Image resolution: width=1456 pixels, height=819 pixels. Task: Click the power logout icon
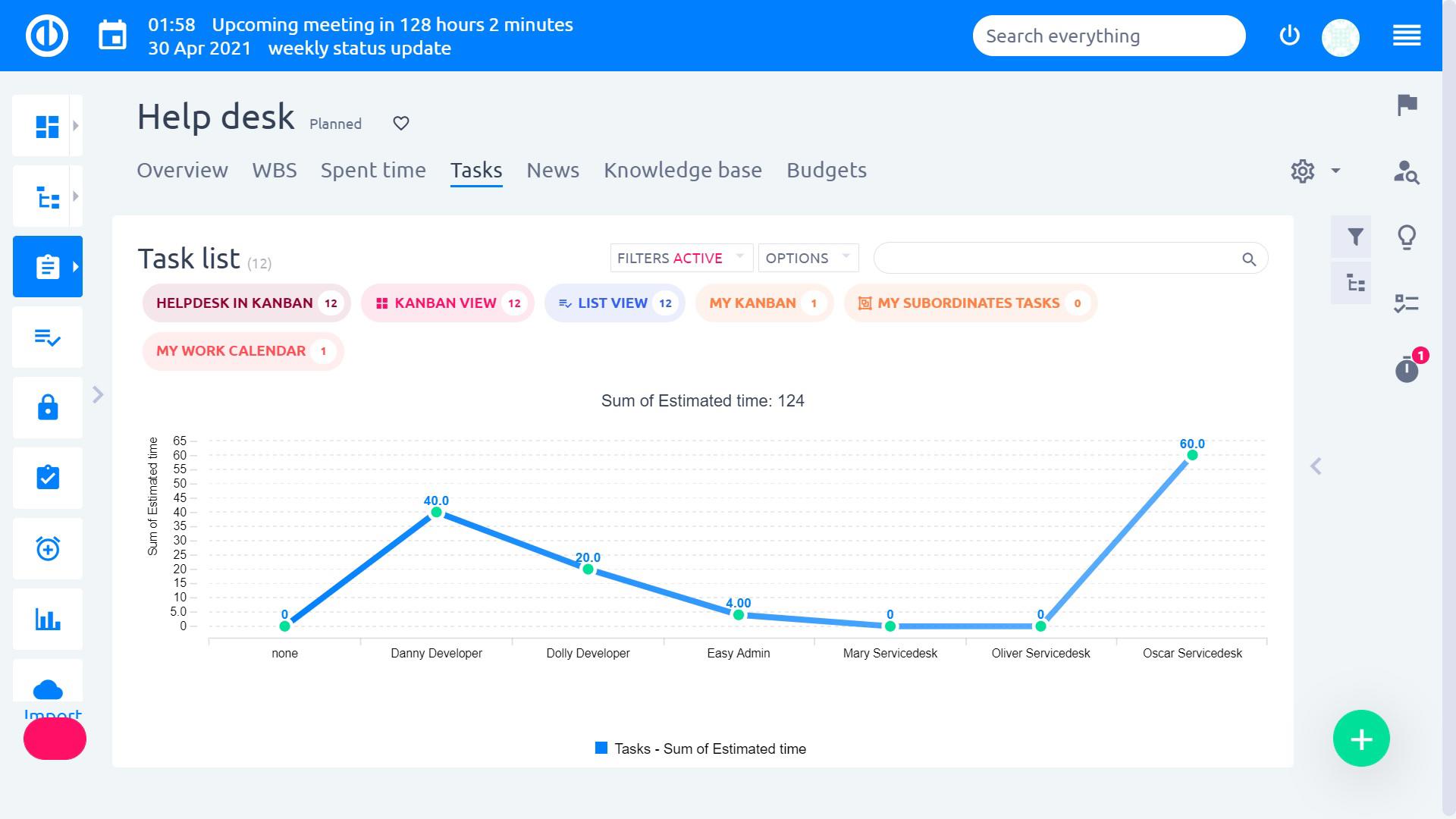1289,36
